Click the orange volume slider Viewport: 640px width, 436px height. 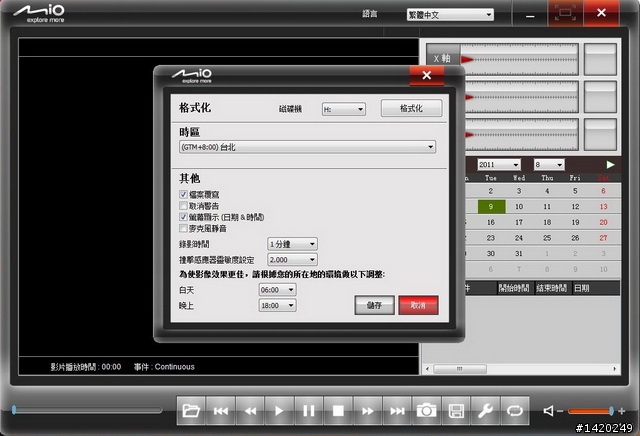point(591,411)
